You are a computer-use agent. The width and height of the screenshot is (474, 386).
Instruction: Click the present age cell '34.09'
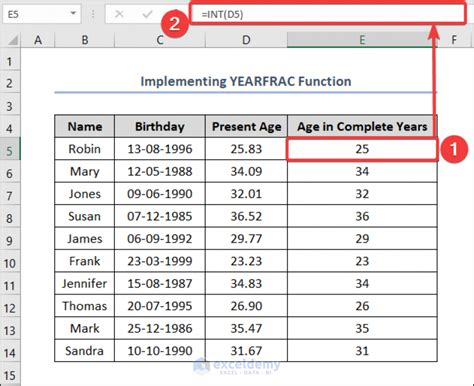[246, 171]
